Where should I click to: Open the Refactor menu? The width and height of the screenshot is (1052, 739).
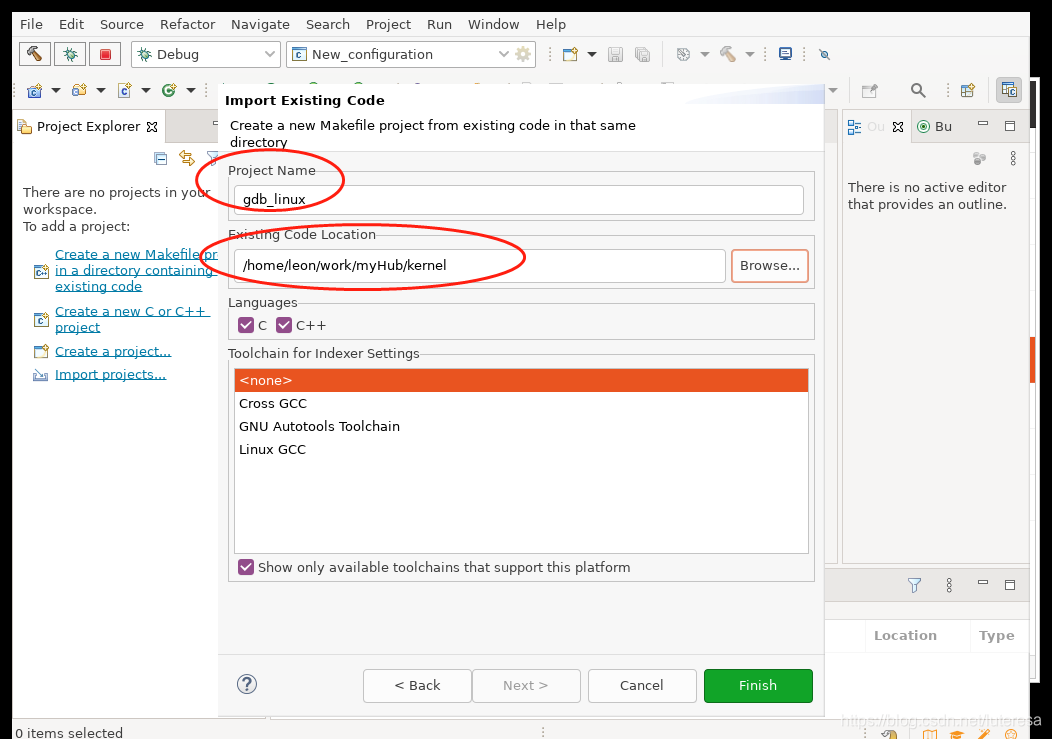[x=187, y=24]
